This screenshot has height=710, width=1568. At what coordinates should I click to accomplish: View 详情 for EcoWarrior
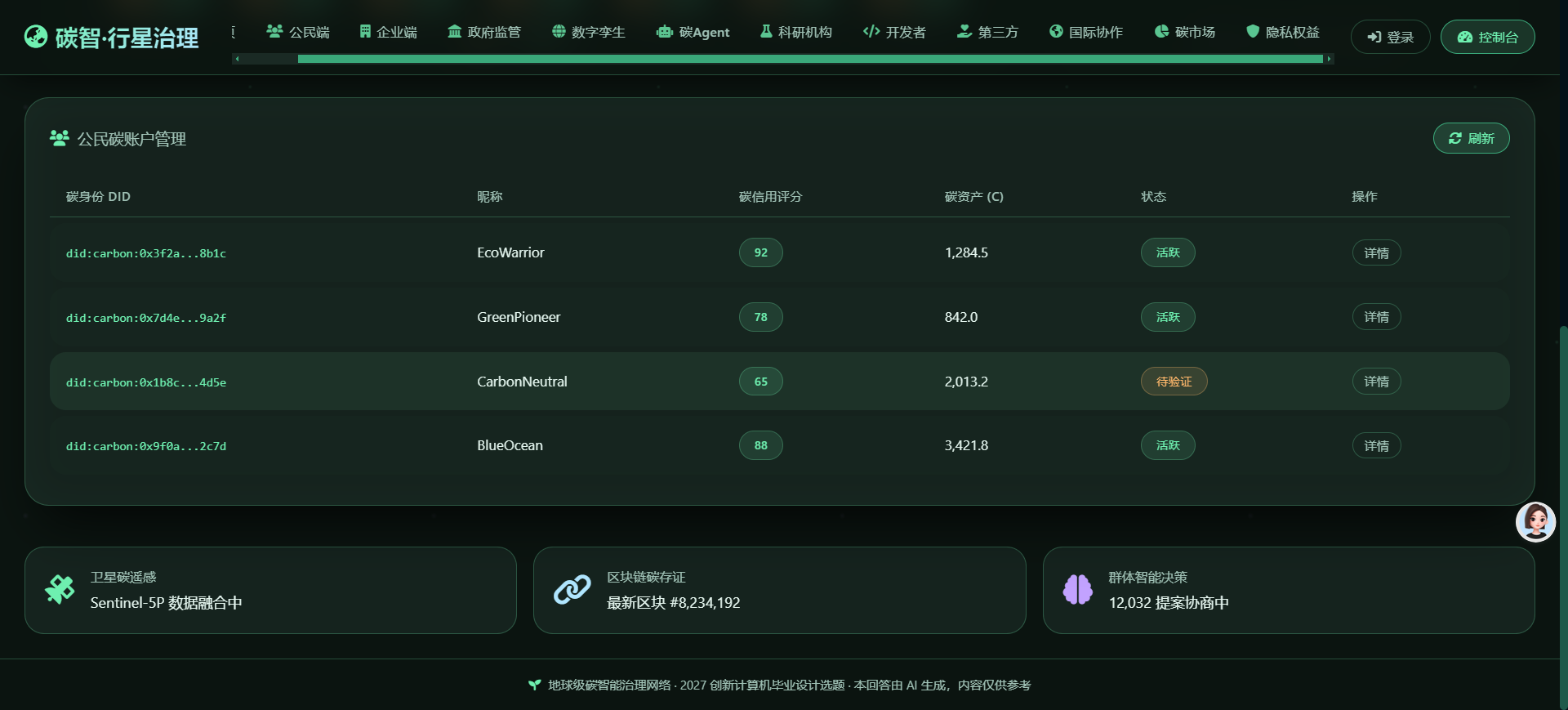(1376, 253)
